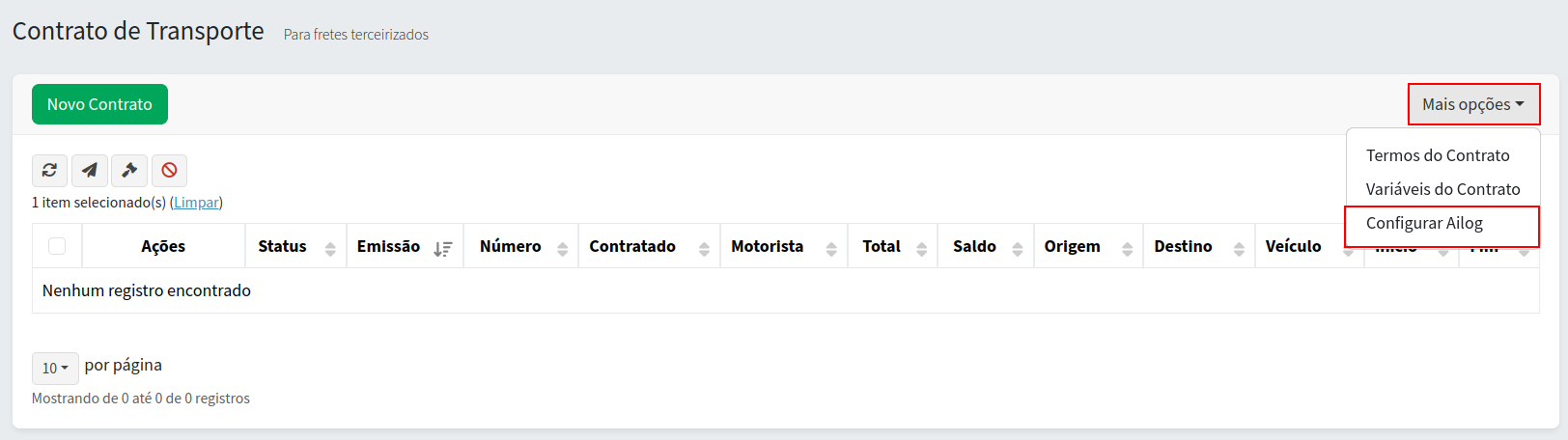Click sort arrows on Saldo column
The height and width of the screenshot is (440, 1568).
pyautogui.click(x=1017, y=249)
